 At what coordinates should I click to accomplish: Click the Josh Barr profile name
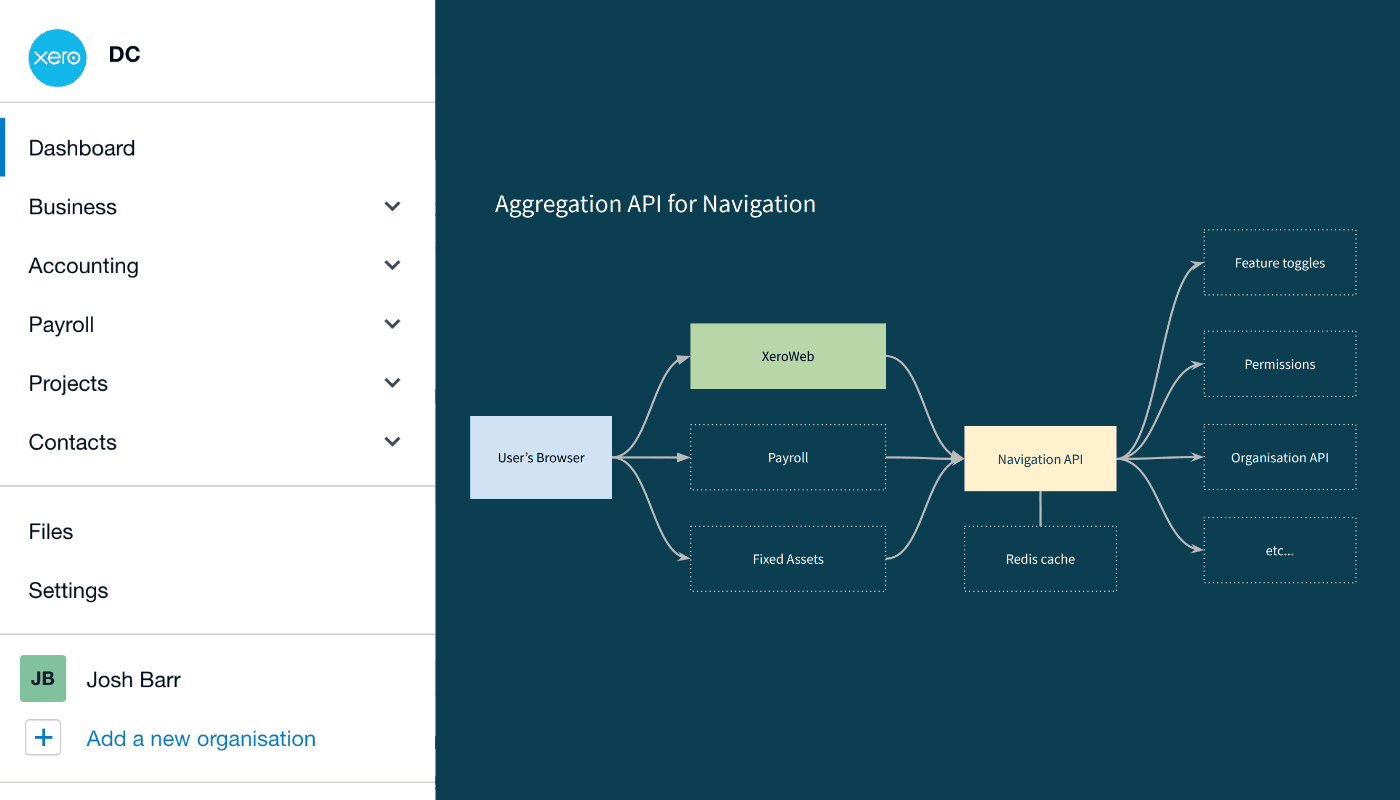[133, 679]
